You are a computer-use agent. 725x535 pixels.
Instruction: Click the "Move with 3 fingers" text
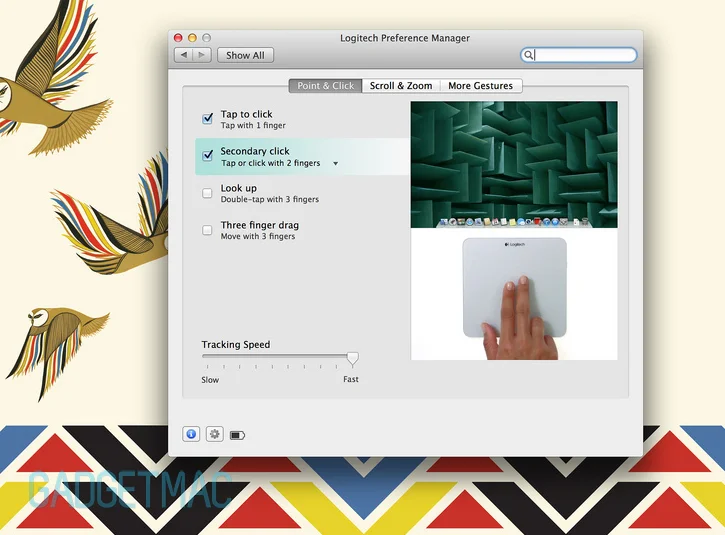(258, 236)
